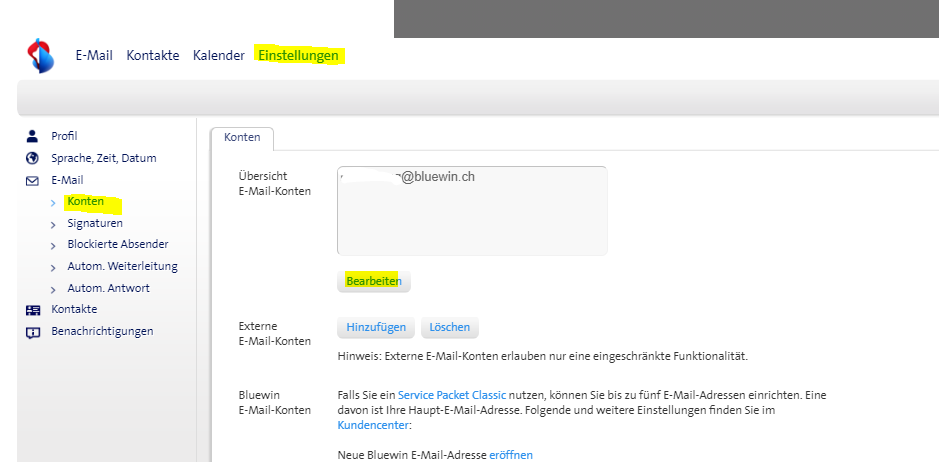
Task: Click the globe icon beside Sprache, Zeit, Datum
Action: pos(32,158)
